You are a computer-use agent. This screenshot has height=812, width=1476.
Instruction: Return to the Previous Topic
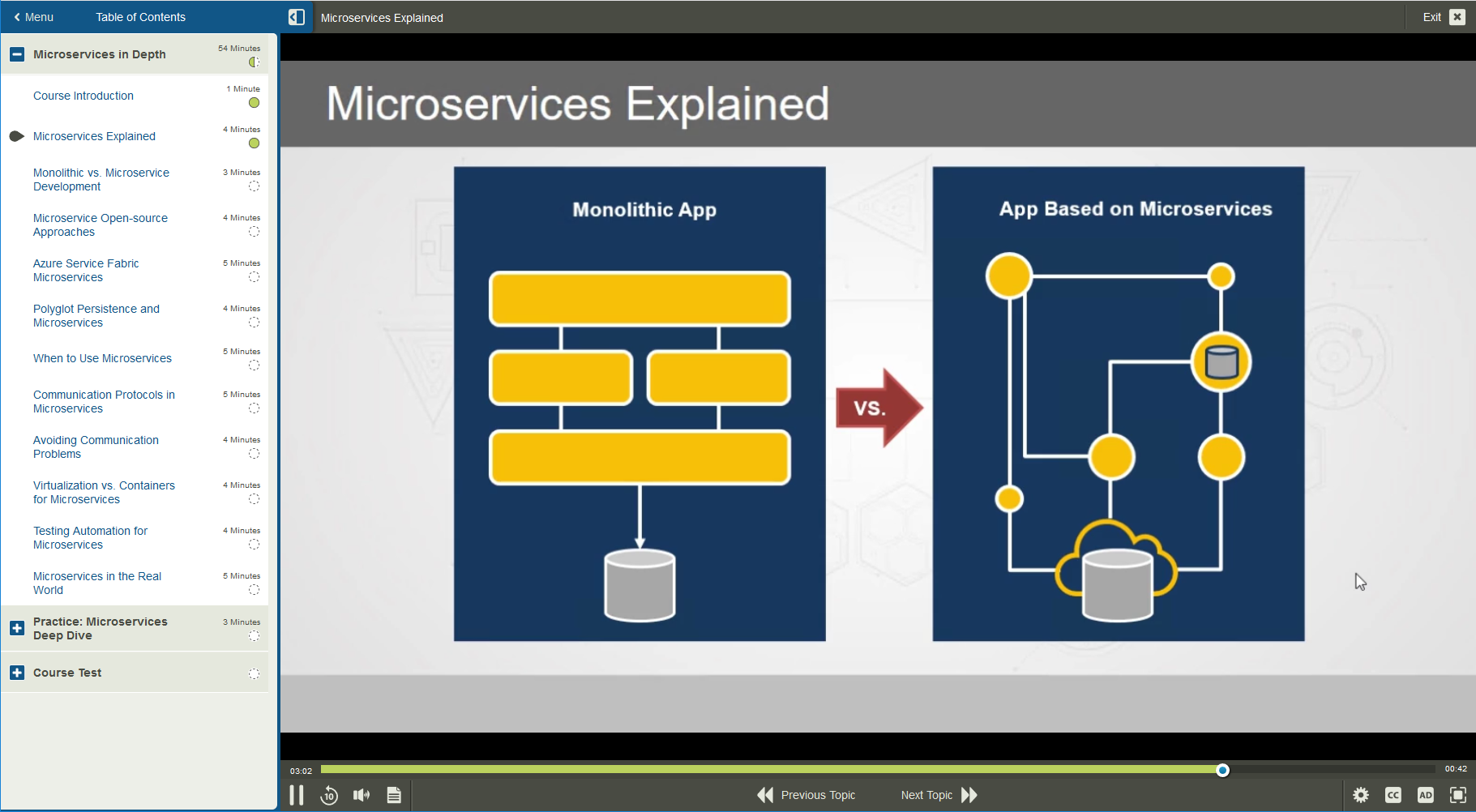point(806,795)
